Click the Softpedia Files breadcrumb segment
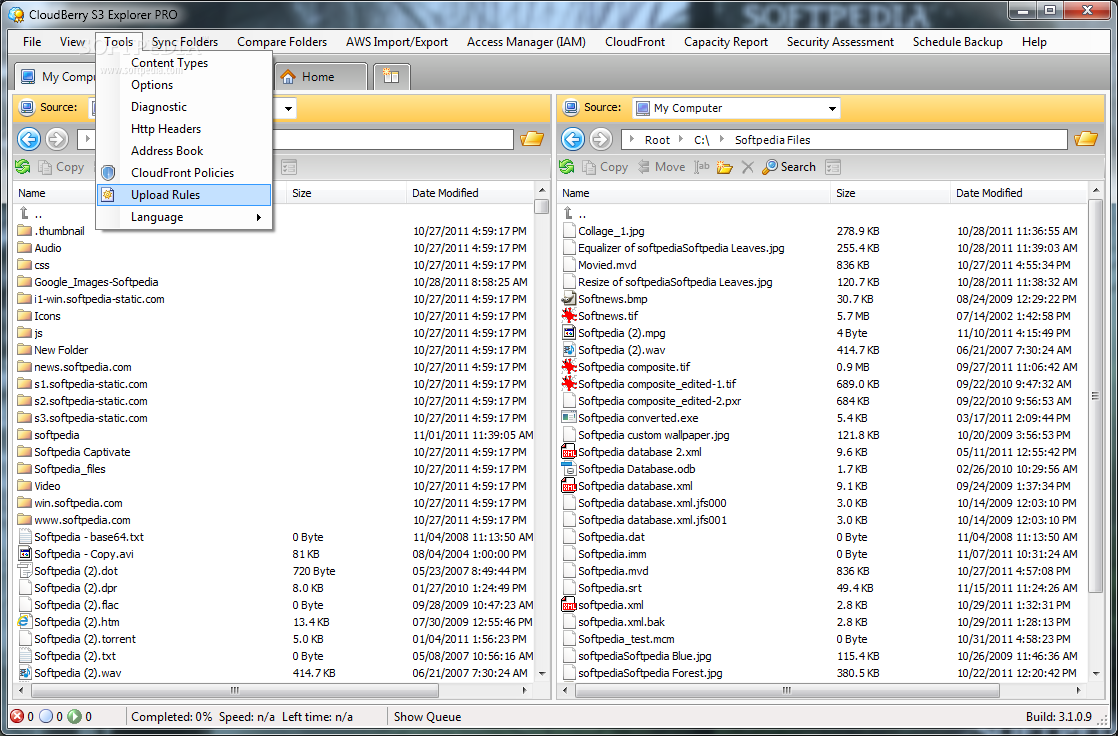This screenshot has width=1118, height=736. pyautogui.click(x=772, y=140)
